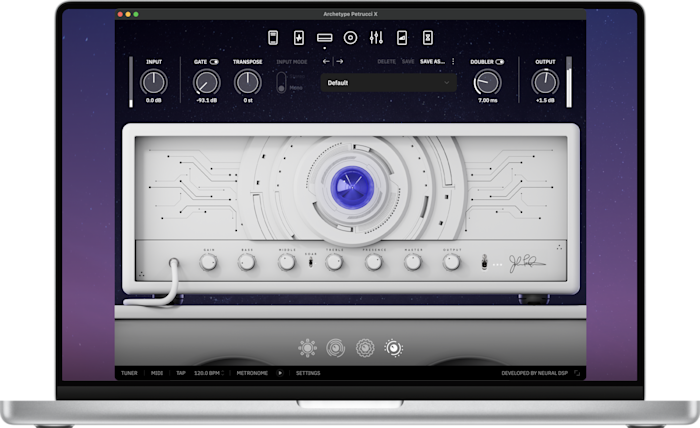Viewport: 700px width, 428px height.
Task: Open the Tuner
Action: click(x=129, y=373)
